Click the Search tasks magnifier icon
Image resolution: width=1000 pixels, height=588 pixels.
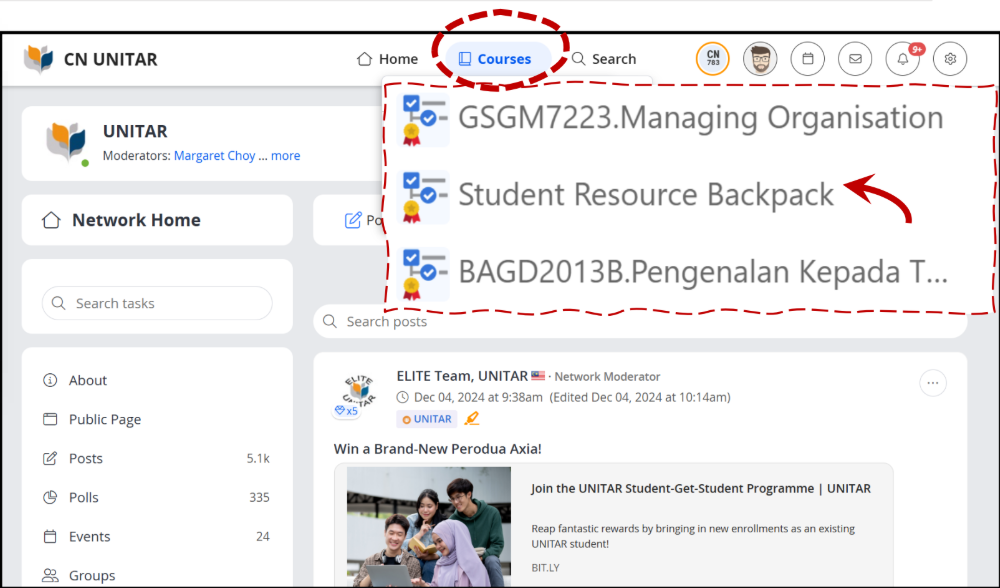58,303
